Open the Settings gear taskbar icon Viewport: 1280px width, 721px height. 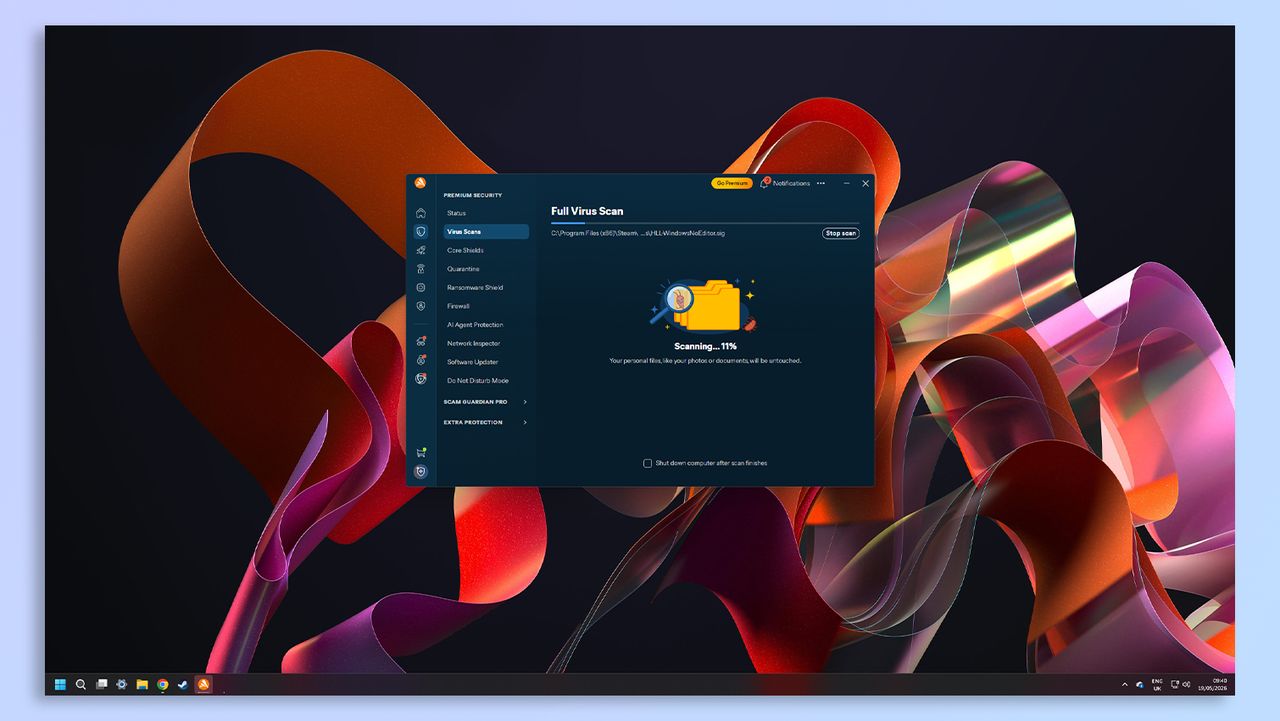click(122, 685)
